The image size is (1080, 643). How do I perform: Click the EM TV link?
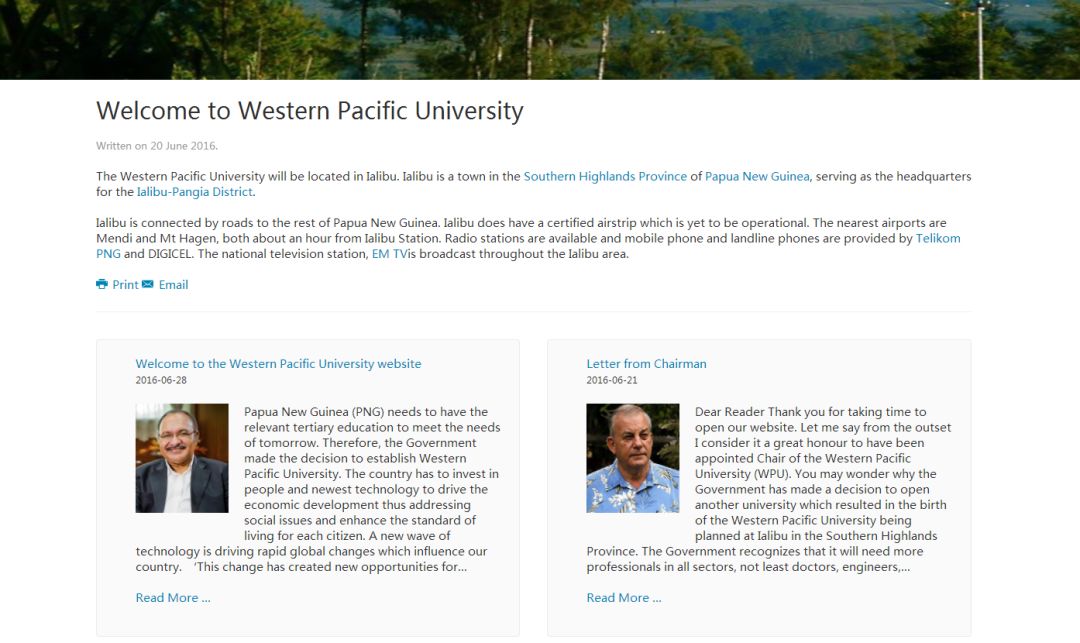(x=389, y=254)
